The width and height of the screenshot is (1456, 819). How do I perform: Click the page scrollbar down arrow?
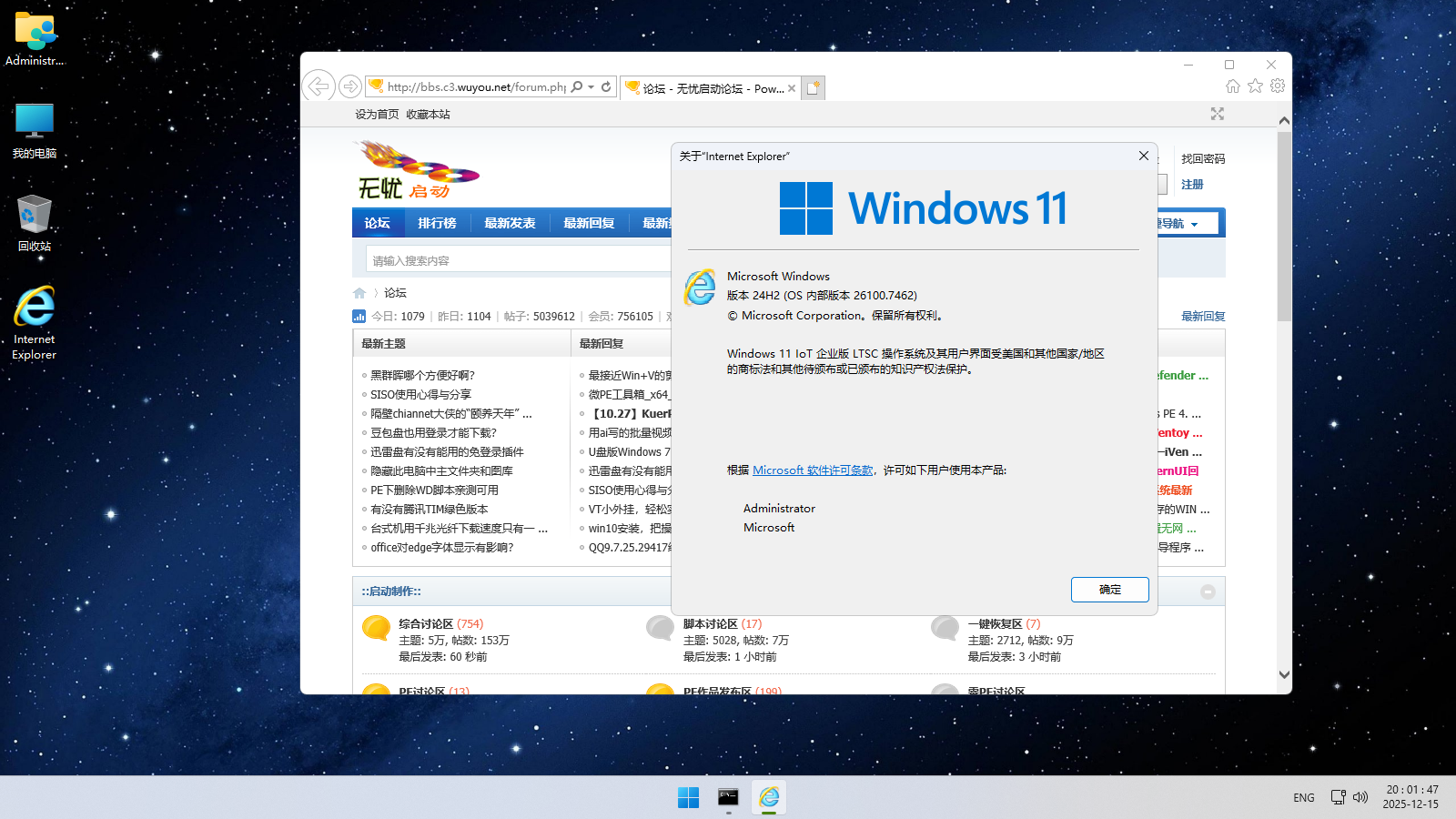coord(1284,675)
